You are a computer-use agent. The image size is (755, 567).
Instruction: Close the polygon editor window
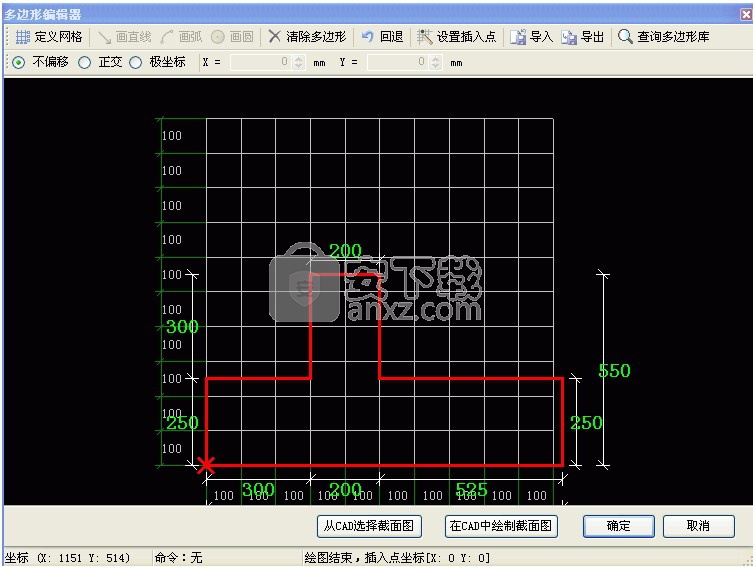pos(746,14)
